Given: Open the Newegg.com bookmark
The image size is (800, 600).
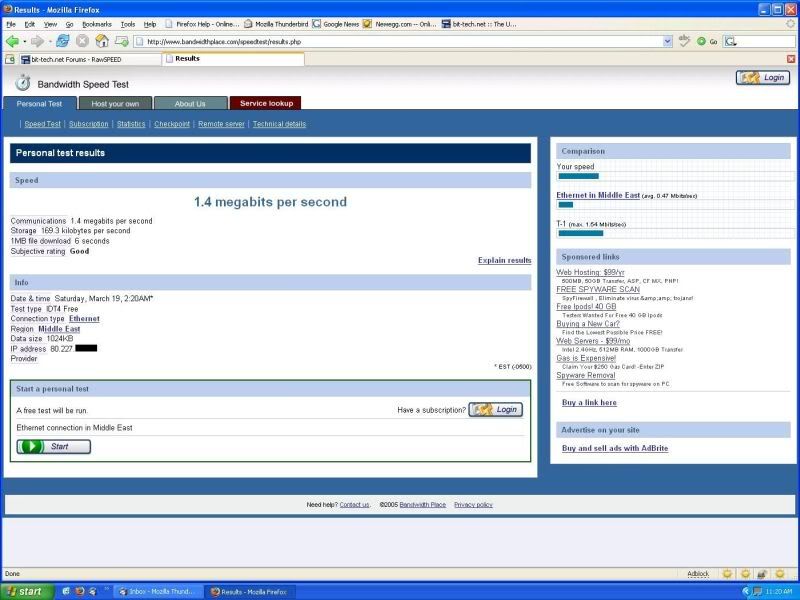Looking at the screenshot, I should coord(399,24).
